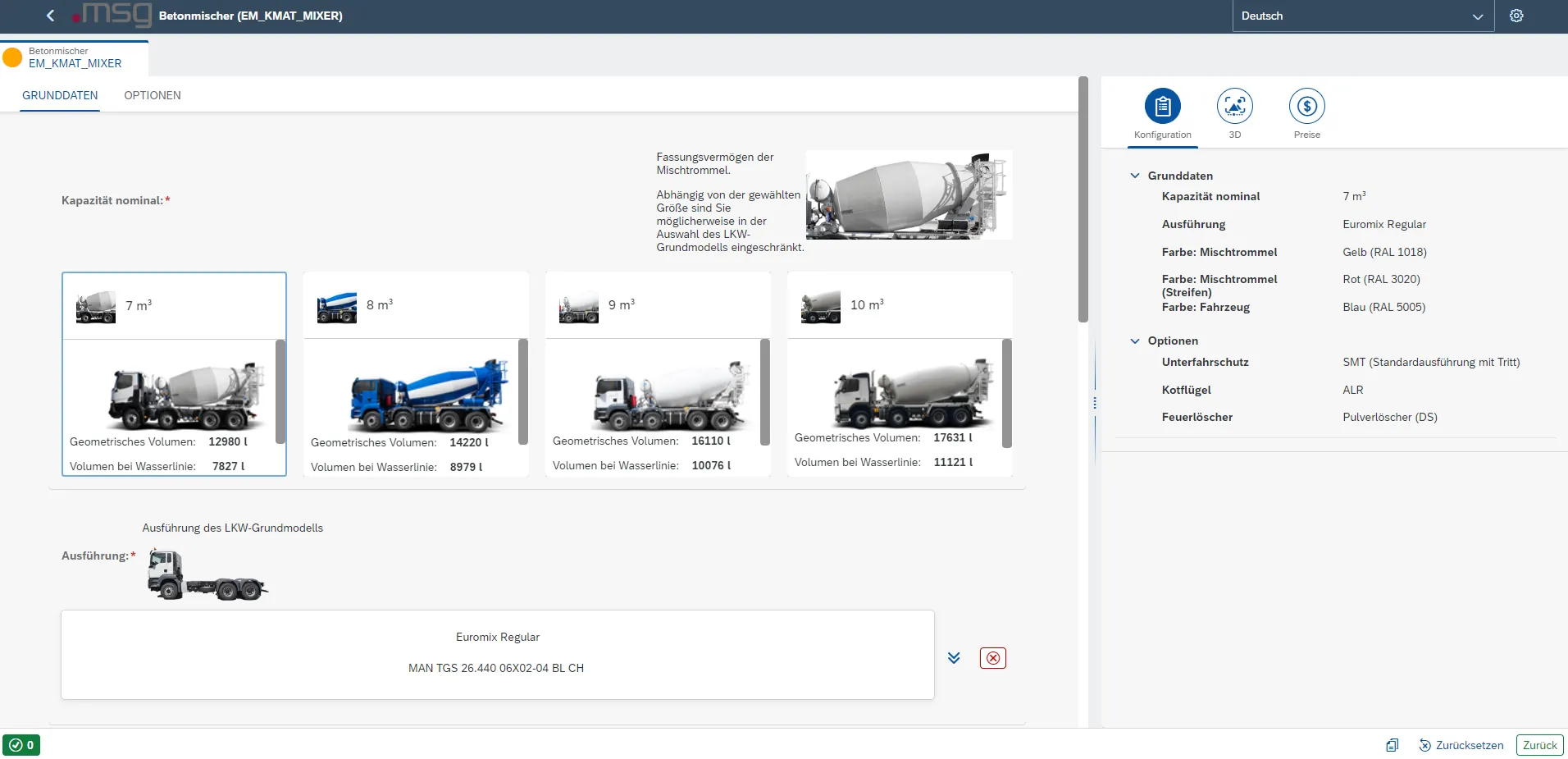The image size is (1568, 759).
Task: Click the green status message counter
Action: pos(21,745)
